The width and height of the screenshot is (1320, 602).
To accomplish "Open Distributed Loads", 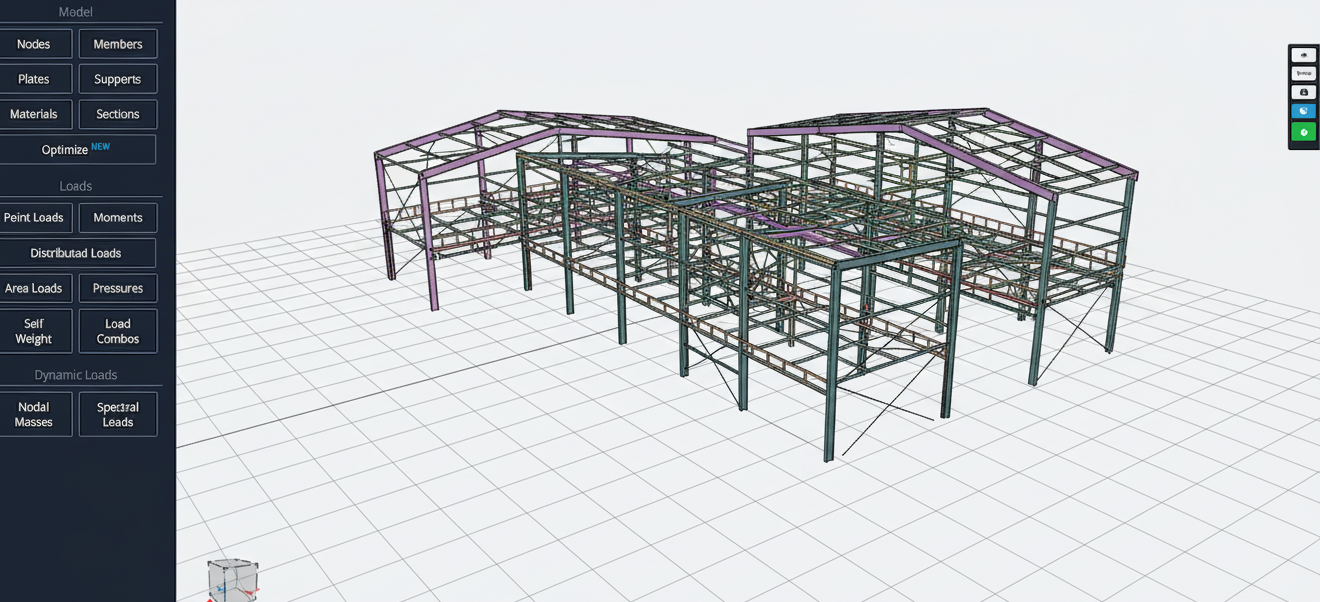I will [76, 253].
